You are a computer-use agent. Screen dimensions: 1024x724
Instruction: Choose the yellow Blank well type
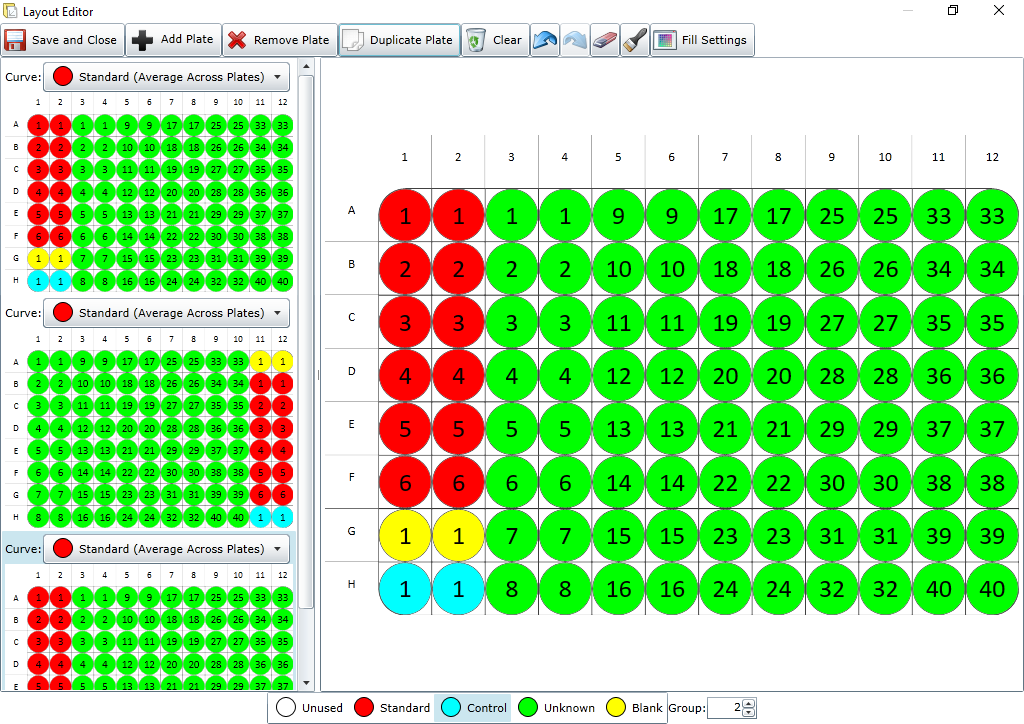point(635,708)
